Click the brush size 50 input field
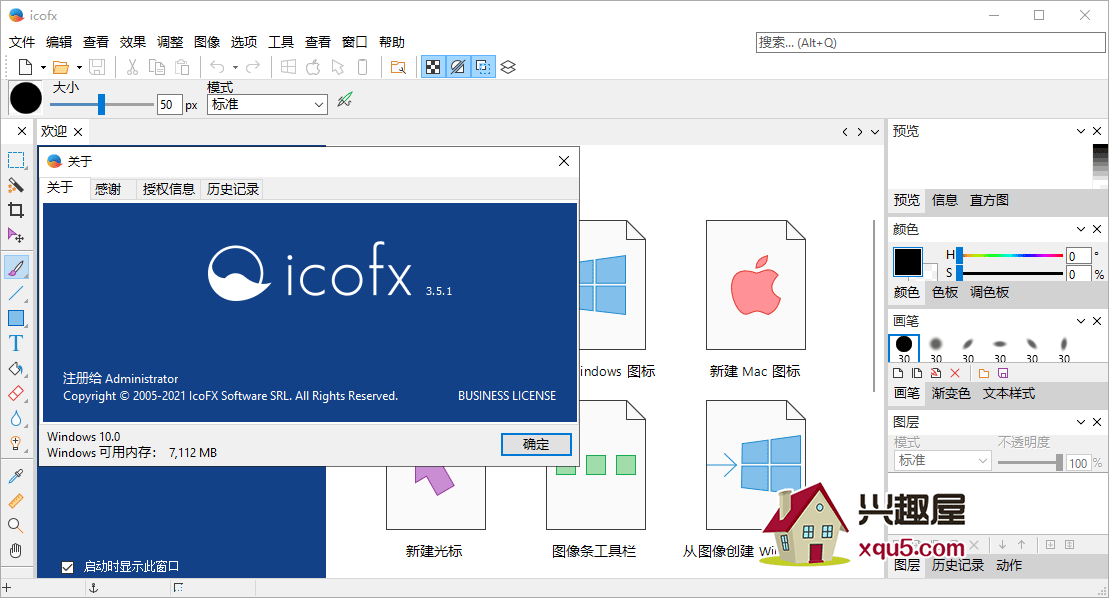 [x=170, y=105]
